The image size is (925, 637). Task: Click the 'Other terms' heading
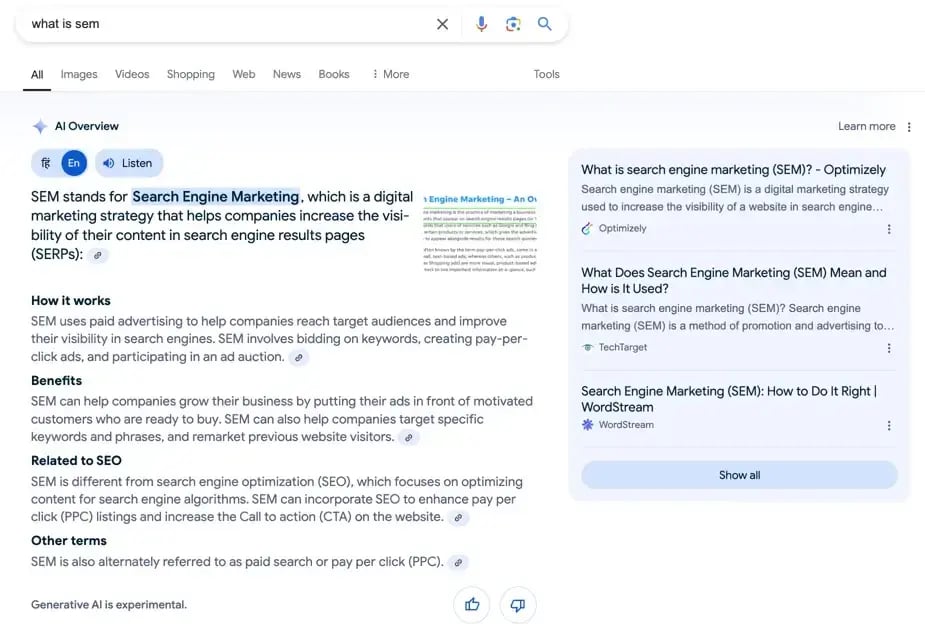[69, 541]
